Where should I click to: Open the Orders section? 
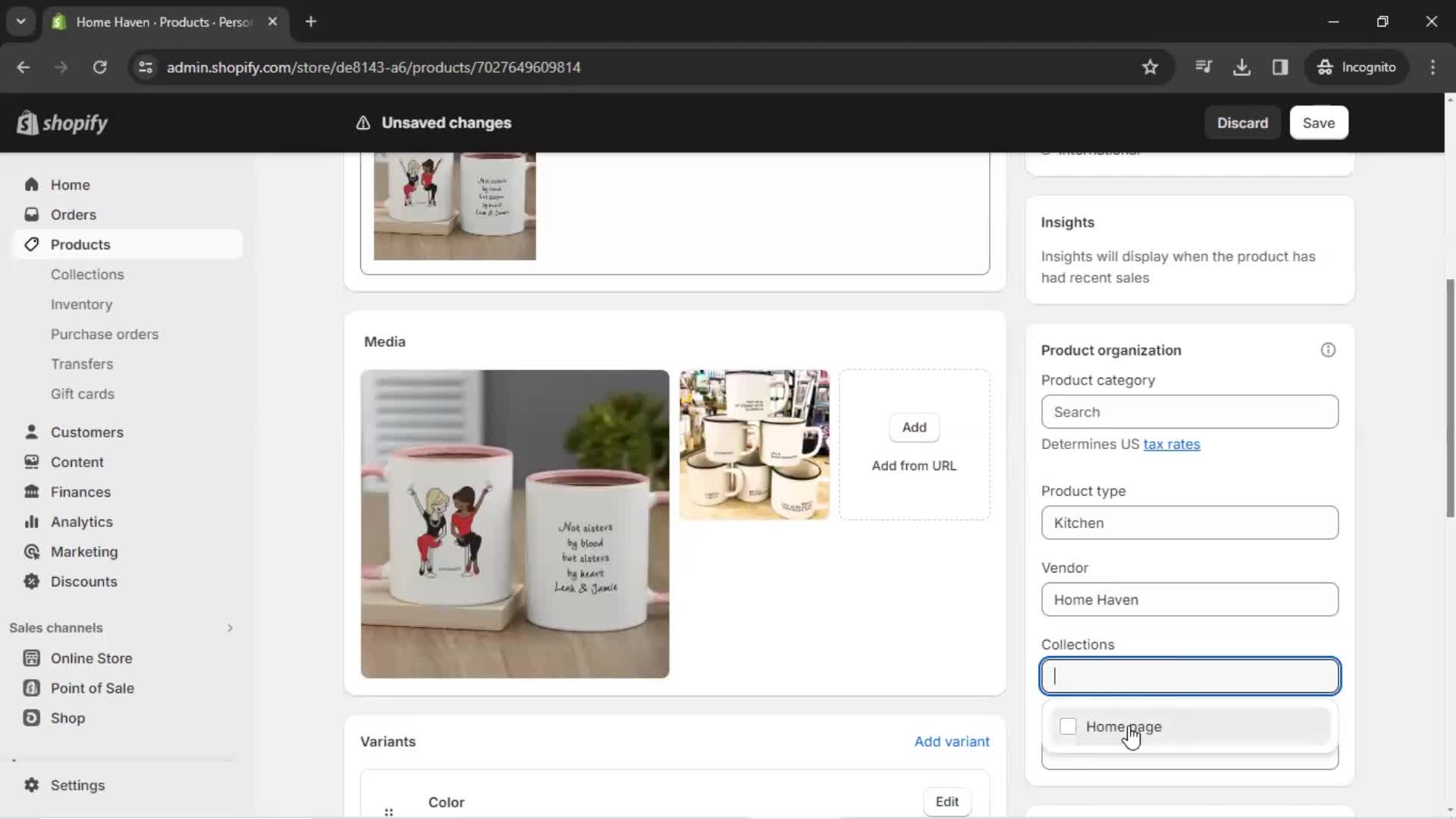73,214
